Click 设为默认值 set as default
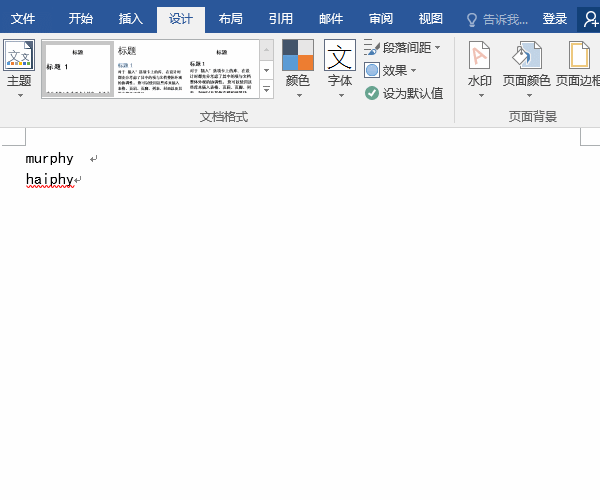This screenshot has width=600, height=500. [x=404, y=93]
